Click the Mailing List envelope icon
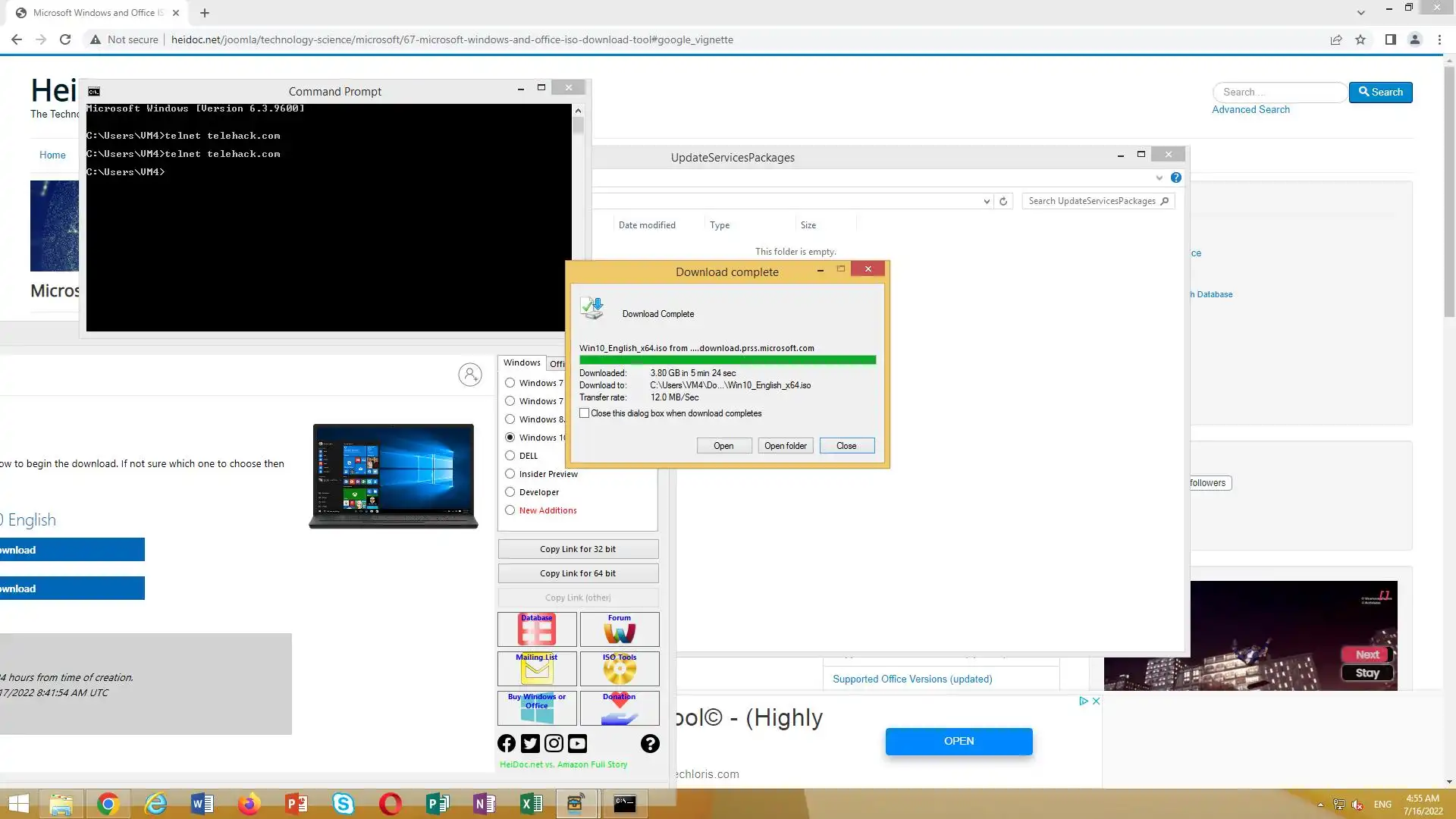Image resolution: width=1456 pixels, height=819 pixels. 536,669
